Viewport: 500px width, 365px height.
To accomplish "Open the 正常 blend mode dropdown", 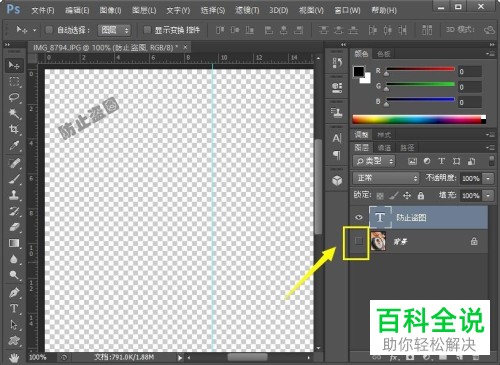I will coord(386,178).
